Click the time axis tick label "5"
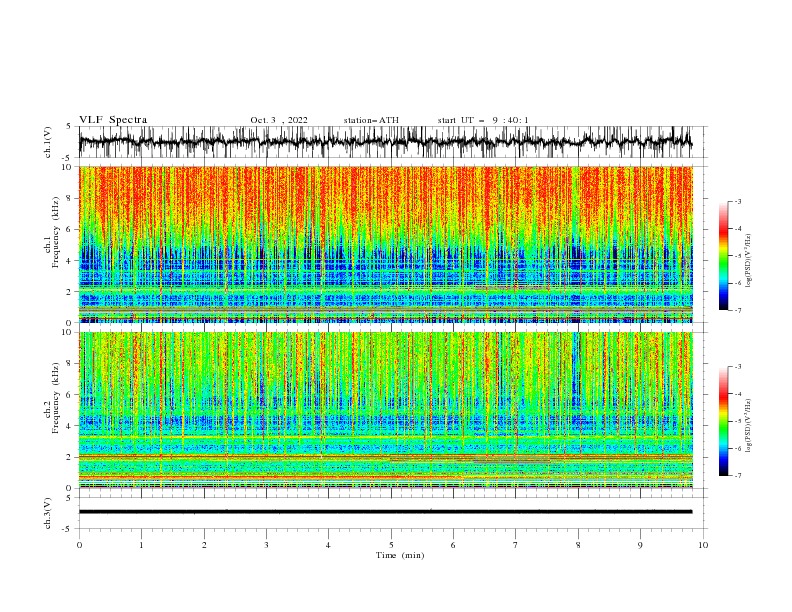This screenshot has width=792, height=612. coord(391,545)
